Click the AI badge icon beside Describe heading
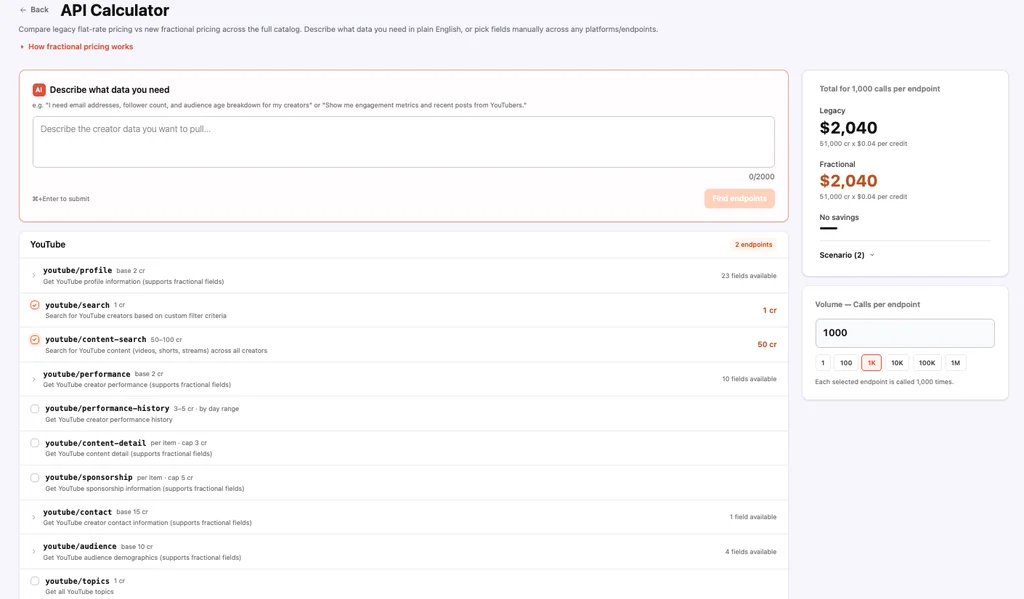The width and height of the screenshot is (1024, 599). (x=39, y=89)
